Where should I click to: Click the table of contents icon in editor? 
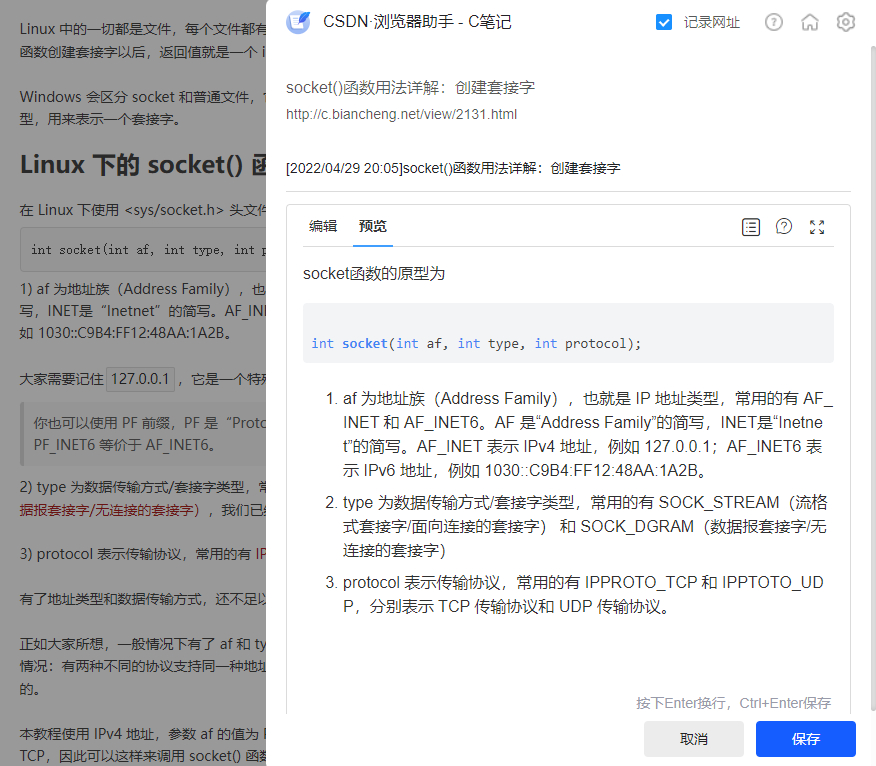[x=751, y=227]
